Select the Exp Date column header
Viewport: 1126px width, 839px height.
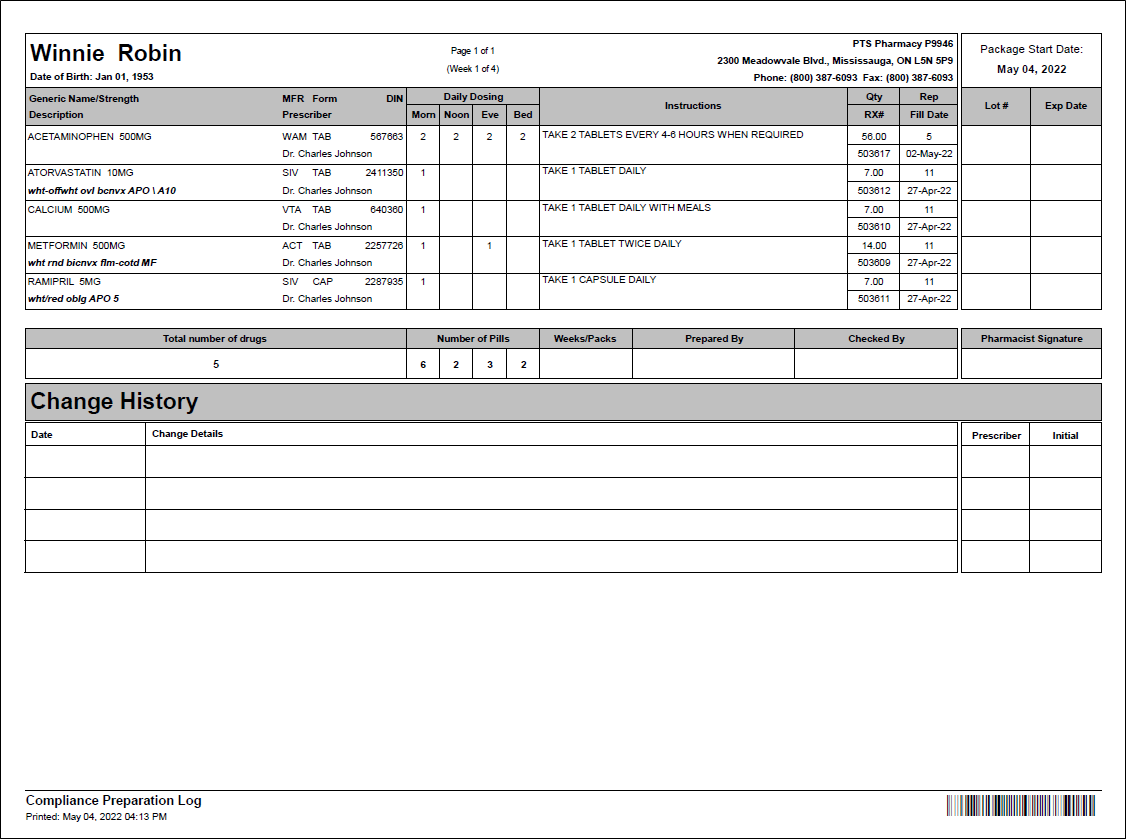(x=1066, y=105)
